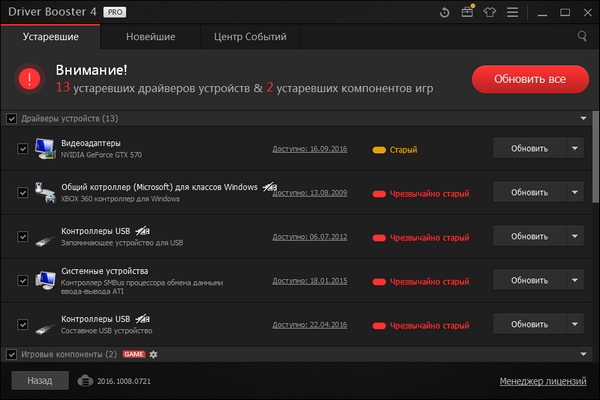Click the red exclamation warning icon
This screenshot has width=600, height=400.
pos(29,79)
